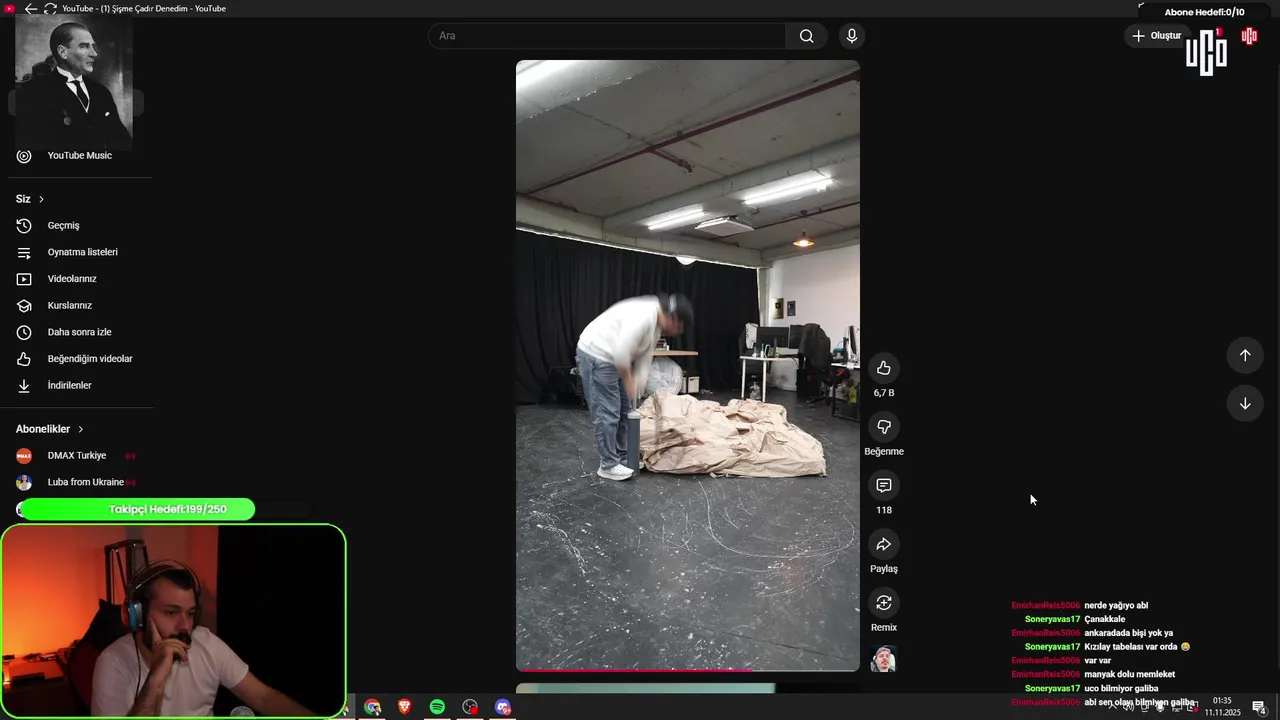Viewport: 1280px width, 720px height.
Task: Click the Short's channel avatar
Action: tap(884, 659)
